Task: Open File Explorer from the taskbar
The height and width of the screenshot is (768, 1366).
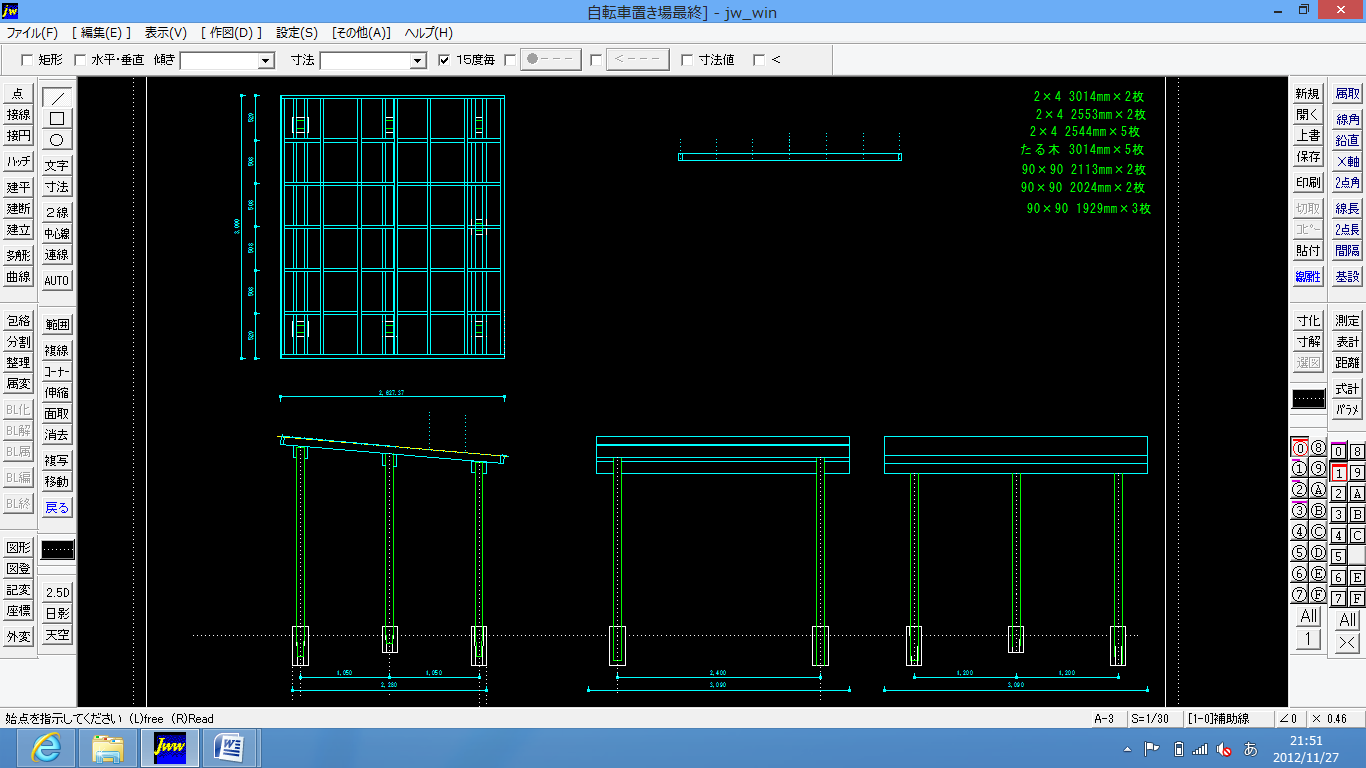Action: tap(108, 747)
